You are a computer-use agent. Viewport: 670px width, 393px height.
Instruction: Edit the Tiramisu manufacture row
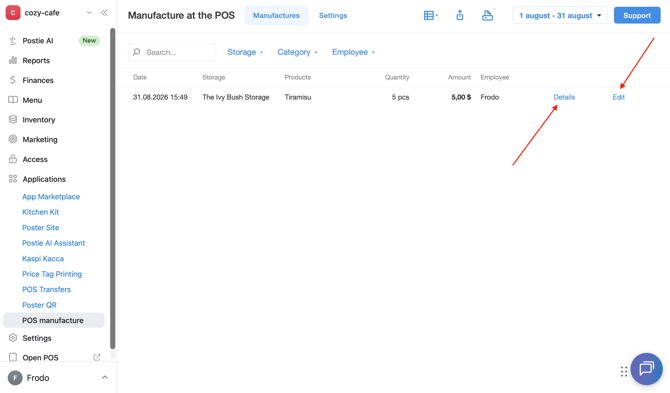click(619, 97)
